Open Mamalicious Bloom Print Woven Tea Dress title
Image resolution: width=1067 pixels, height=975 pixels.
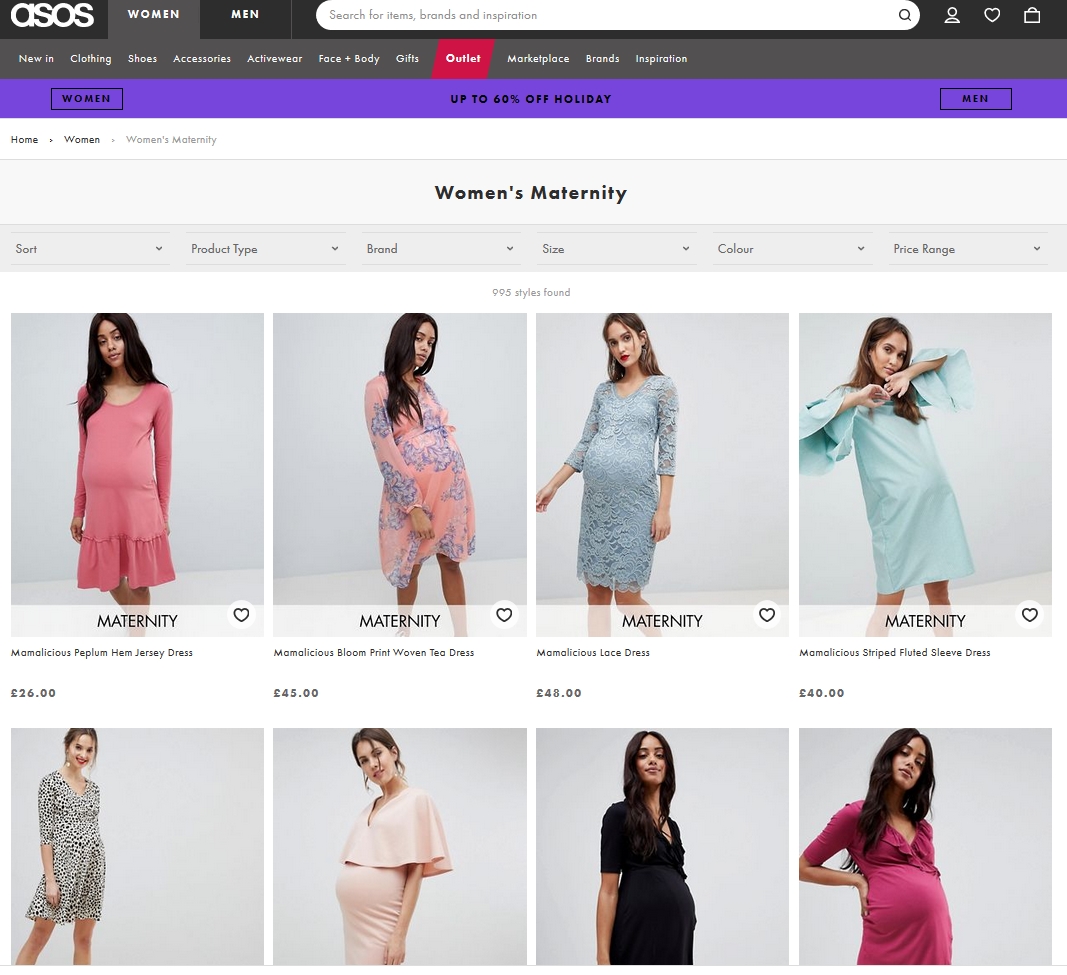click(374, 652)
